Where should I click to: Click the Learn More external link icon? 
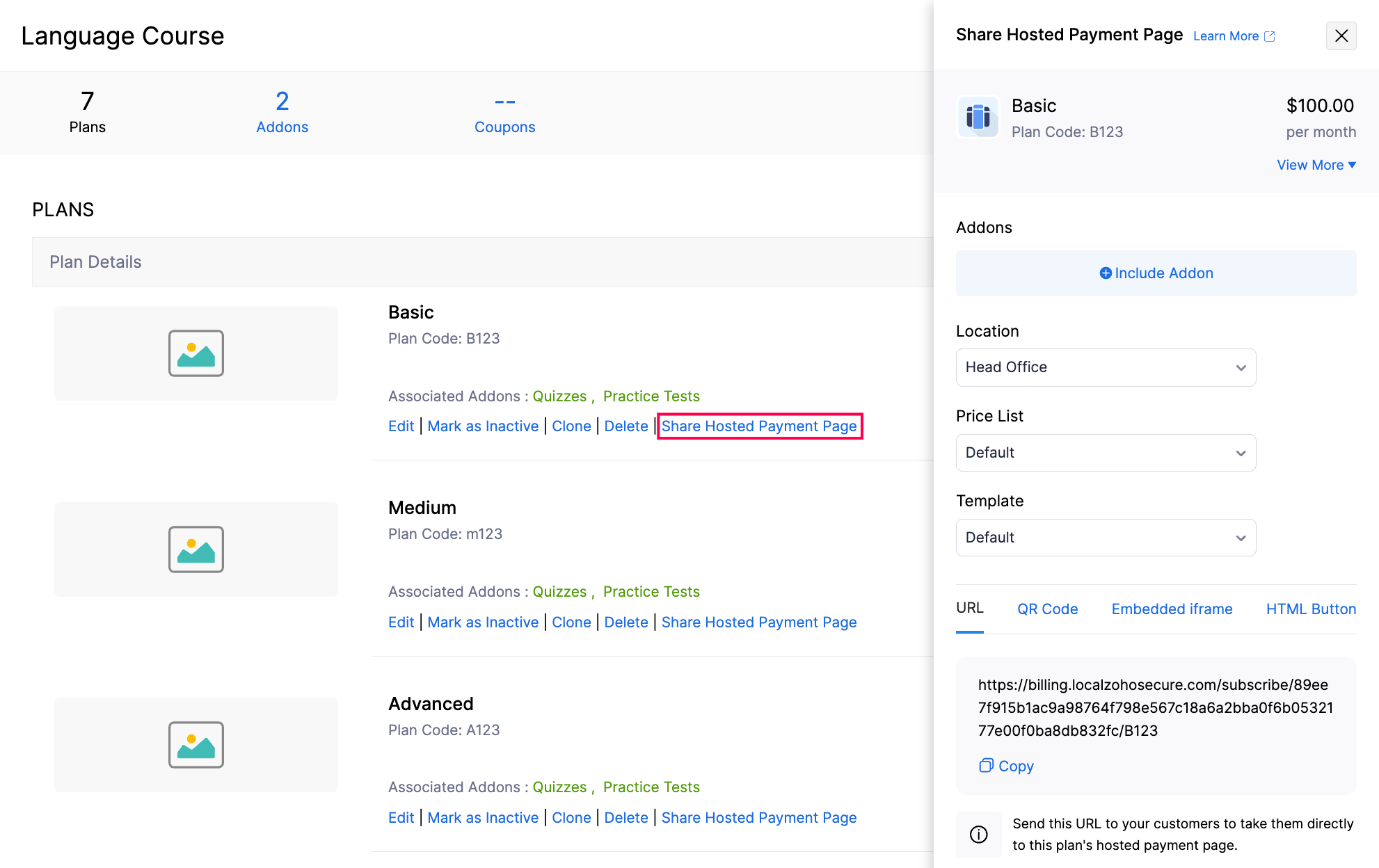point(1270,36)
